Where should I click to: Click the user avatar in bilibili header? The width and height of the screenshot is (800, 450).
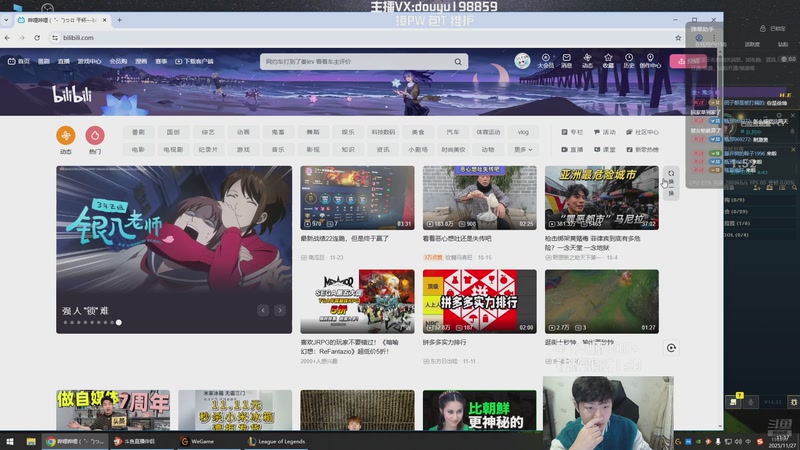[x=522, y=61]
